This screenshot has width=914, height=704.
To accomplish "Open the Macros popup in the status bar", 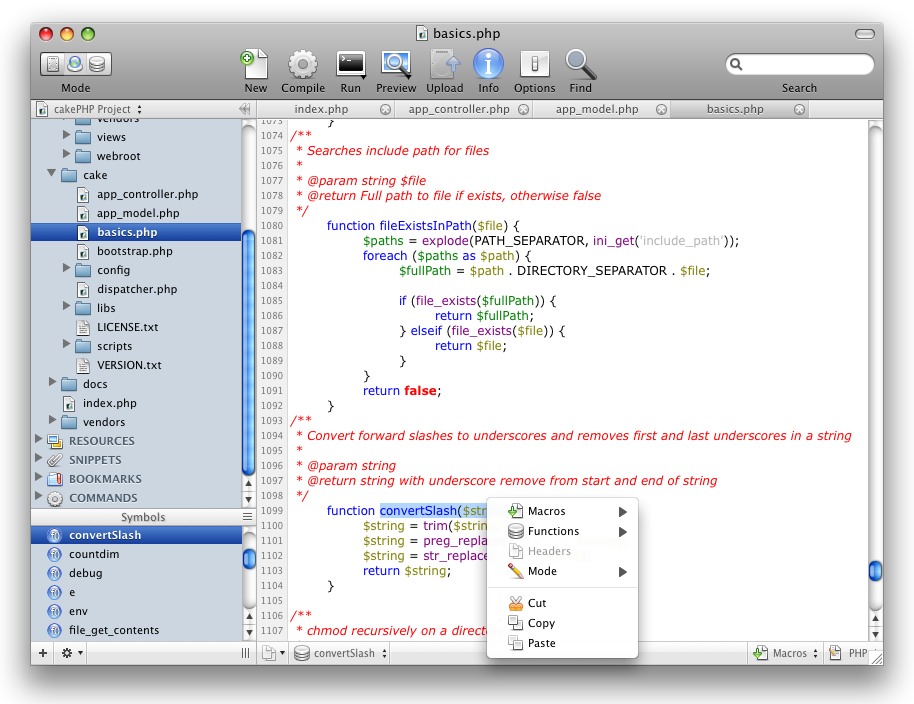I will pos(785,653).
